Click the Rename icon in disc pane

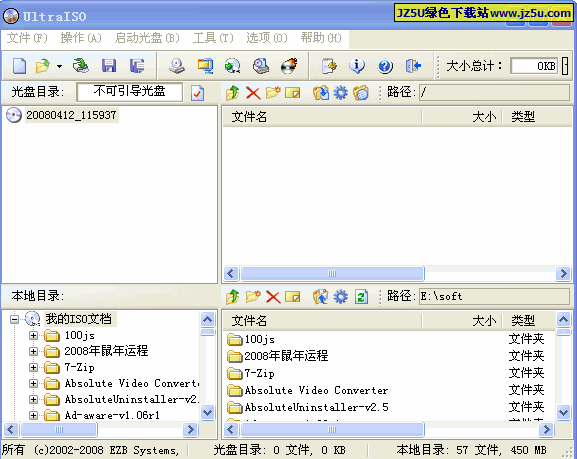[x=293, y=93]
